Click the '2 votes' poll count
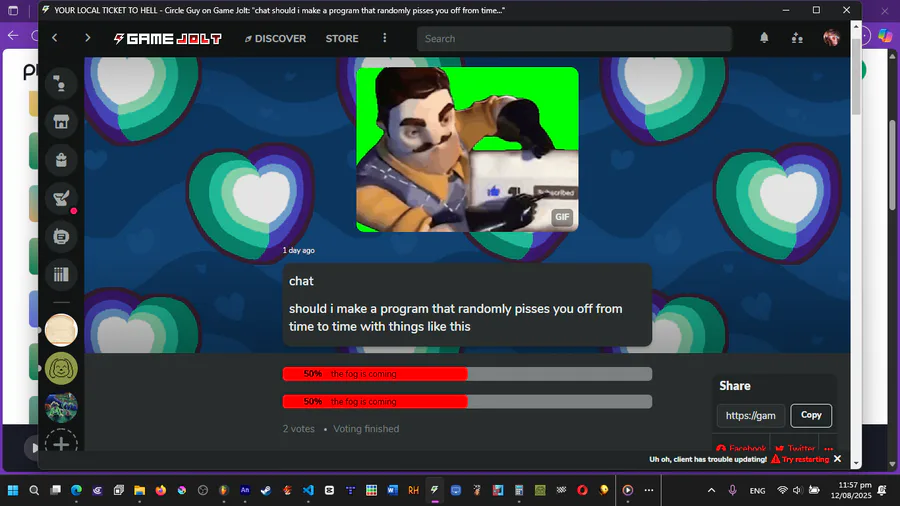 (x=298, y=429)
